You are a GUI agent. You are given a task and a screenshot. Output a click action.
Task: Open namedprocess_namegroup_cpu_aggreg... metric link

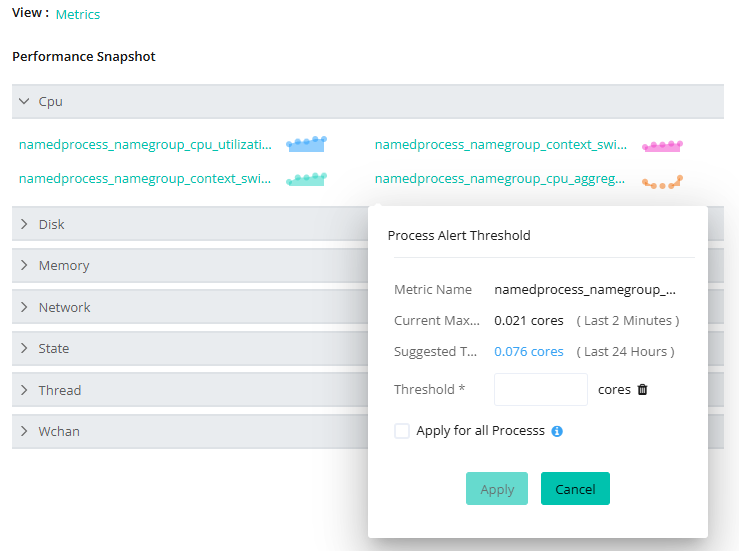500,179
